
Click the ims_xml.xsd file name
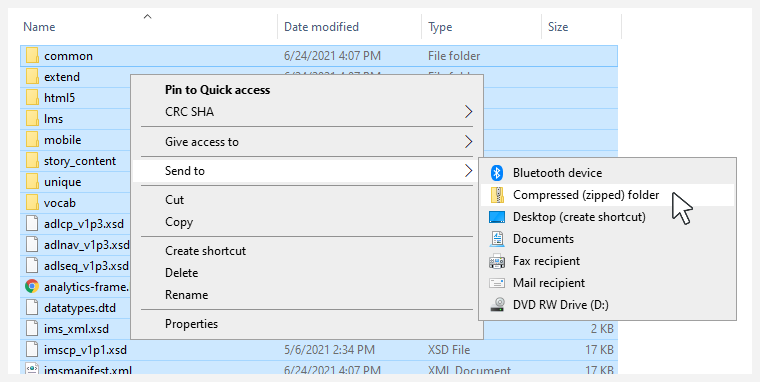[77, 329]
